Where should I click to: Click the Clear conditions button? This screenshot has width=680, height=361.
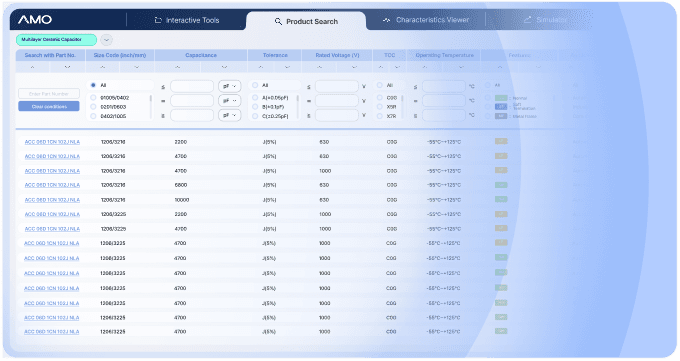(49, 106)
